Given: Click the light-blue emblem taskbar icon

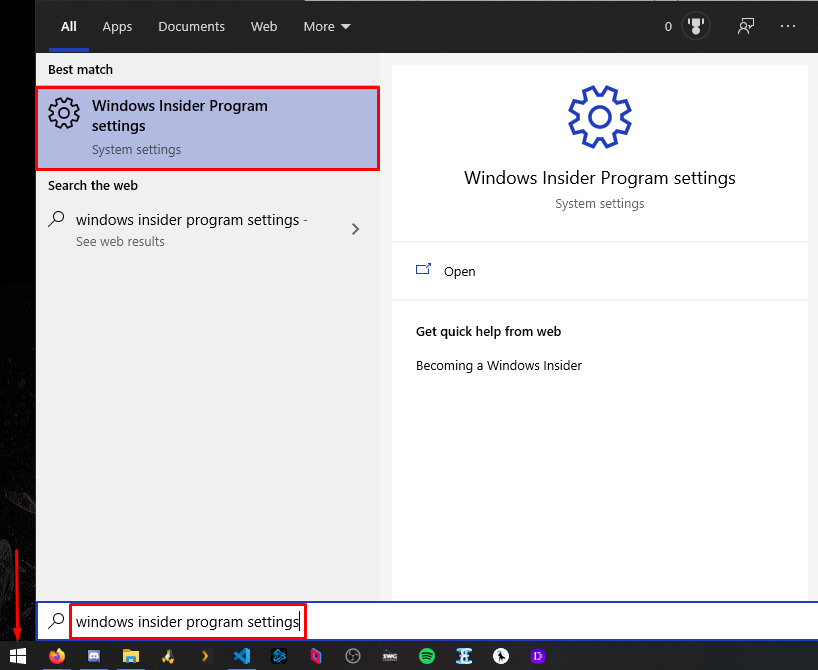Looking at the screenshot, I should (464, 656).
